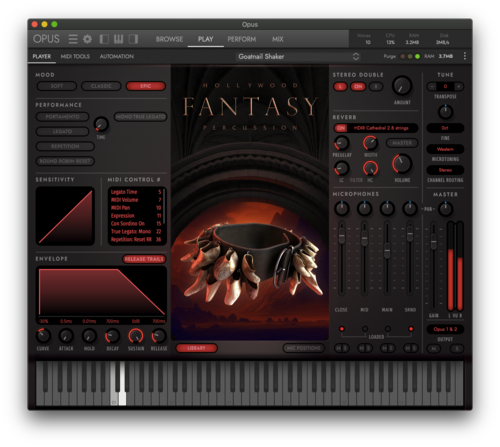This screenshot has height=447, width=500.
Task: Toggle the right sidebar panel icon
Action: coord(133,39)
